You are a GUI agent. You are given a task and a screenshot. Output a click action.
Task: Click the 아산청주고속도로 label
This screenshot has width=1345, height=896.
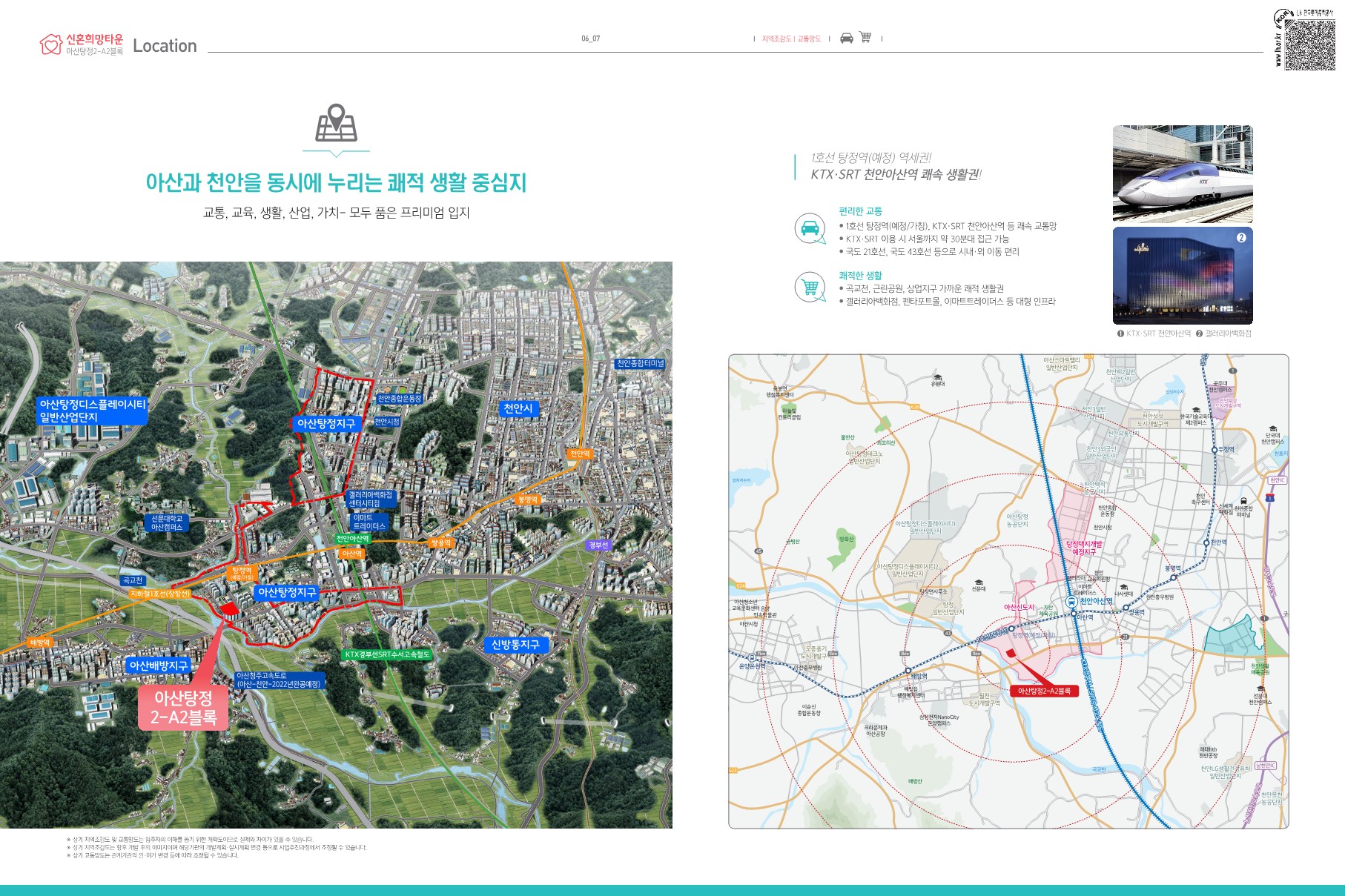(279, 680)
